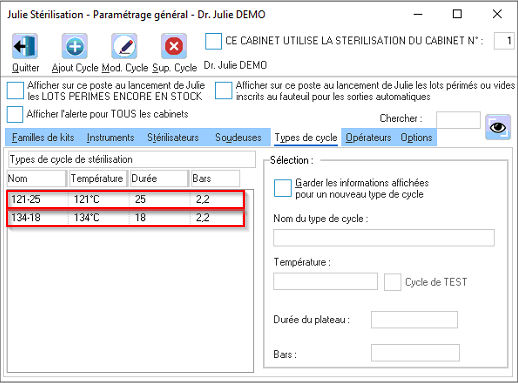Close the Julie Stérilisation window
The image size is (518, 383).
(497, 14)
